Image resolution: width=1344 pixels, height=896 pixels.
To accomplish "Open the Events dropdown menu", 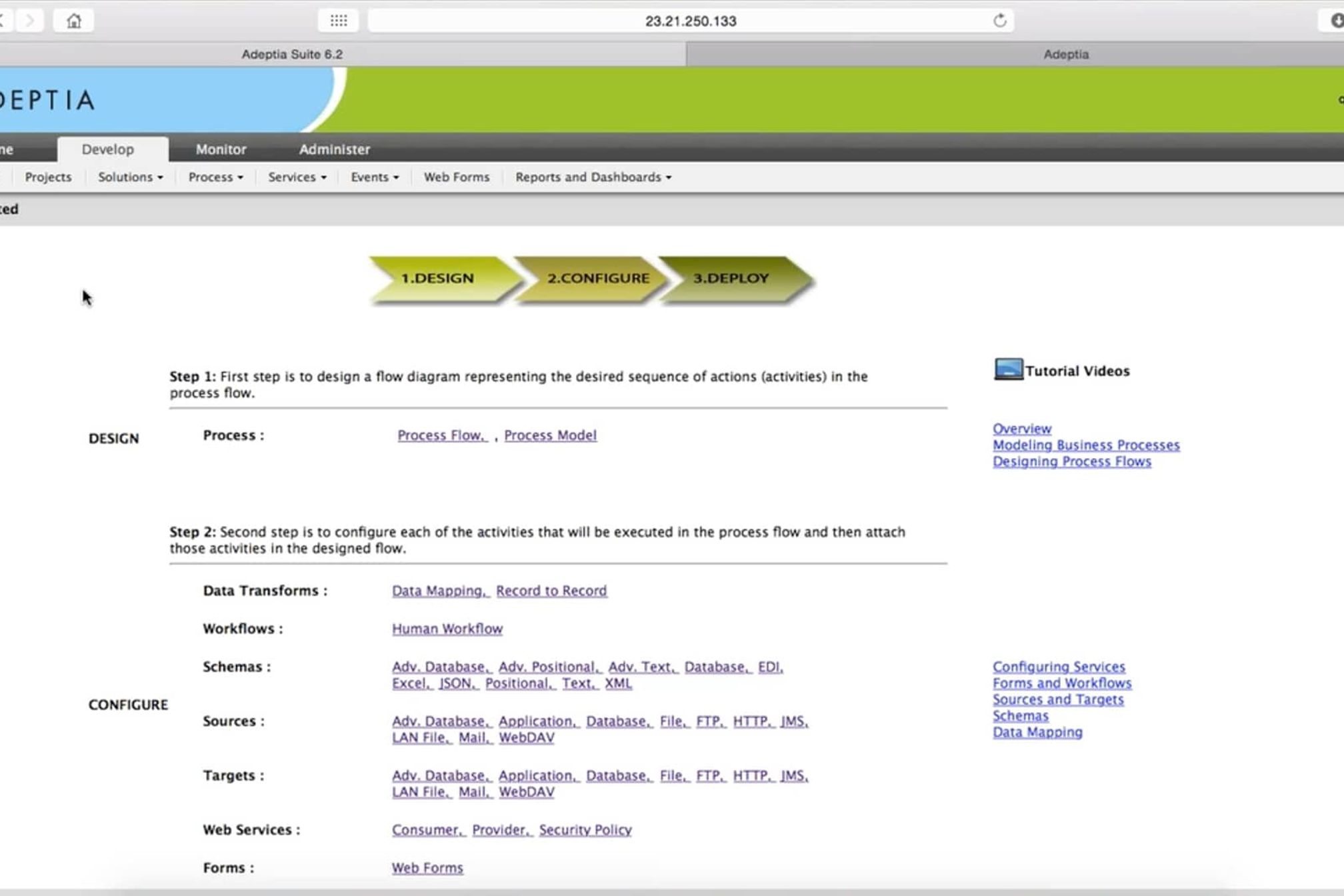I will (x=374, y=177).
